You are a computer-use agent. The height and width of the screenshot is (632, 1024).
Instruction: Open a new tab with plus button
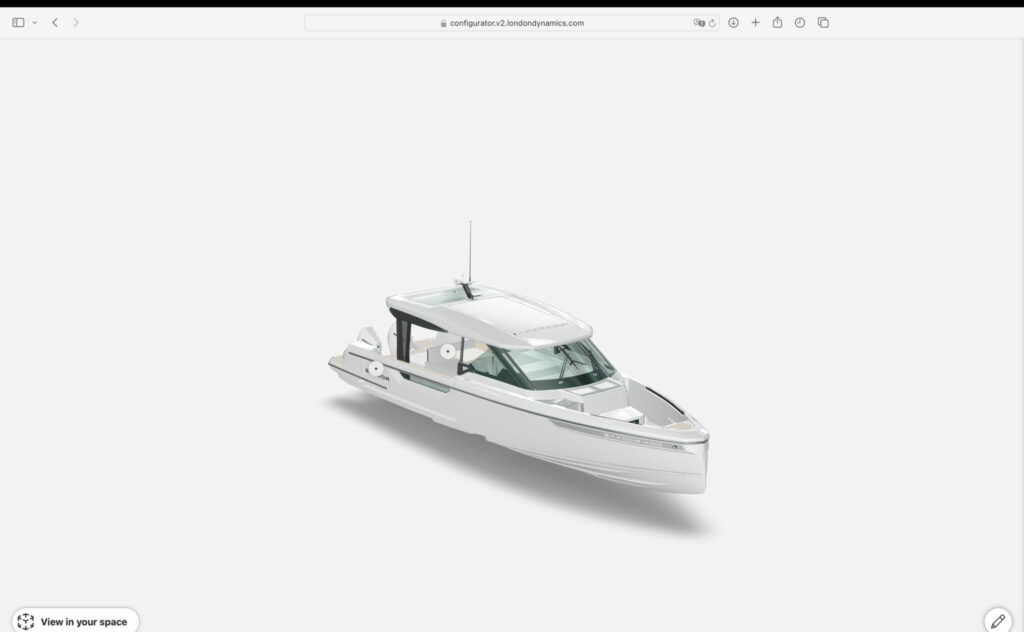(x=755, y=22)
